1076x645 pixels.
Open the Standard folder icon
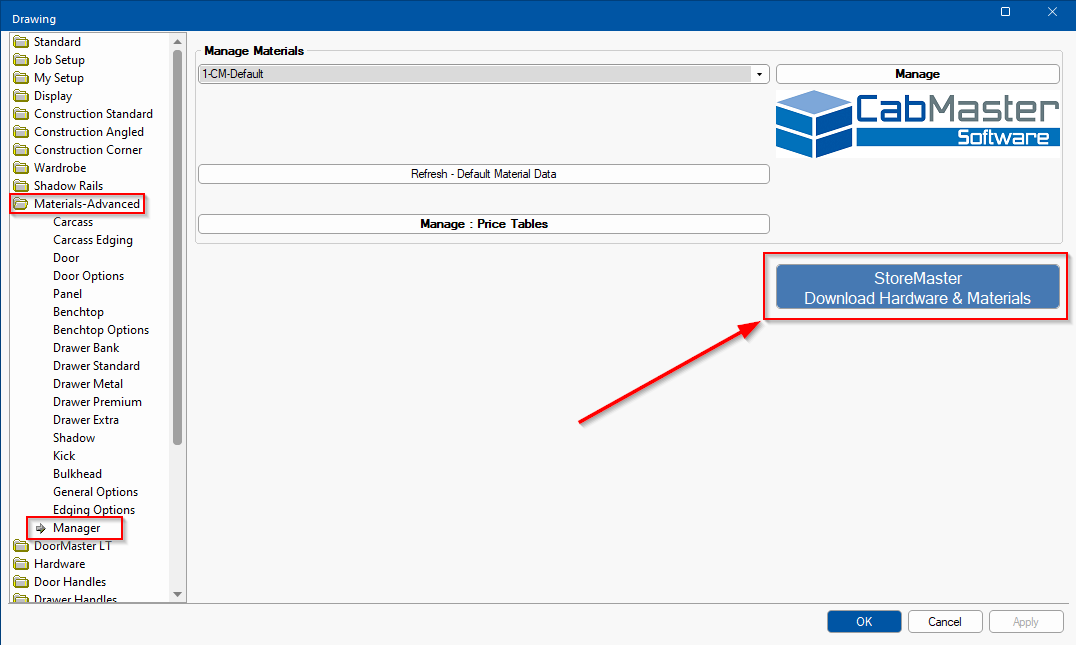point(21,42)
